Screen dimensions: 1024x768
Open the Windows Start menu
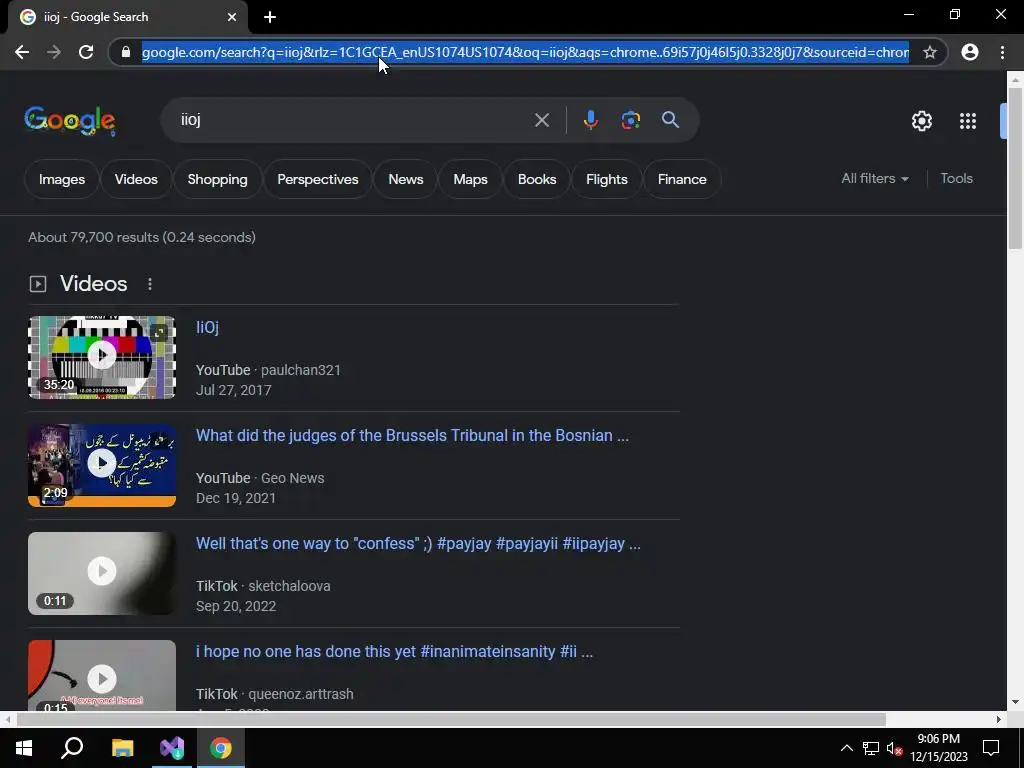[24, 748]
